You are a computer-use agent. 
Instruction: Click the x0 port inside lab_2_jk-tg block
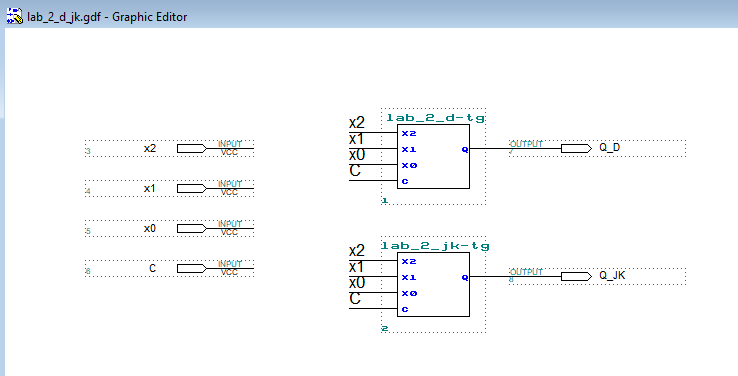pyautogui.click(x=409, y=293)
